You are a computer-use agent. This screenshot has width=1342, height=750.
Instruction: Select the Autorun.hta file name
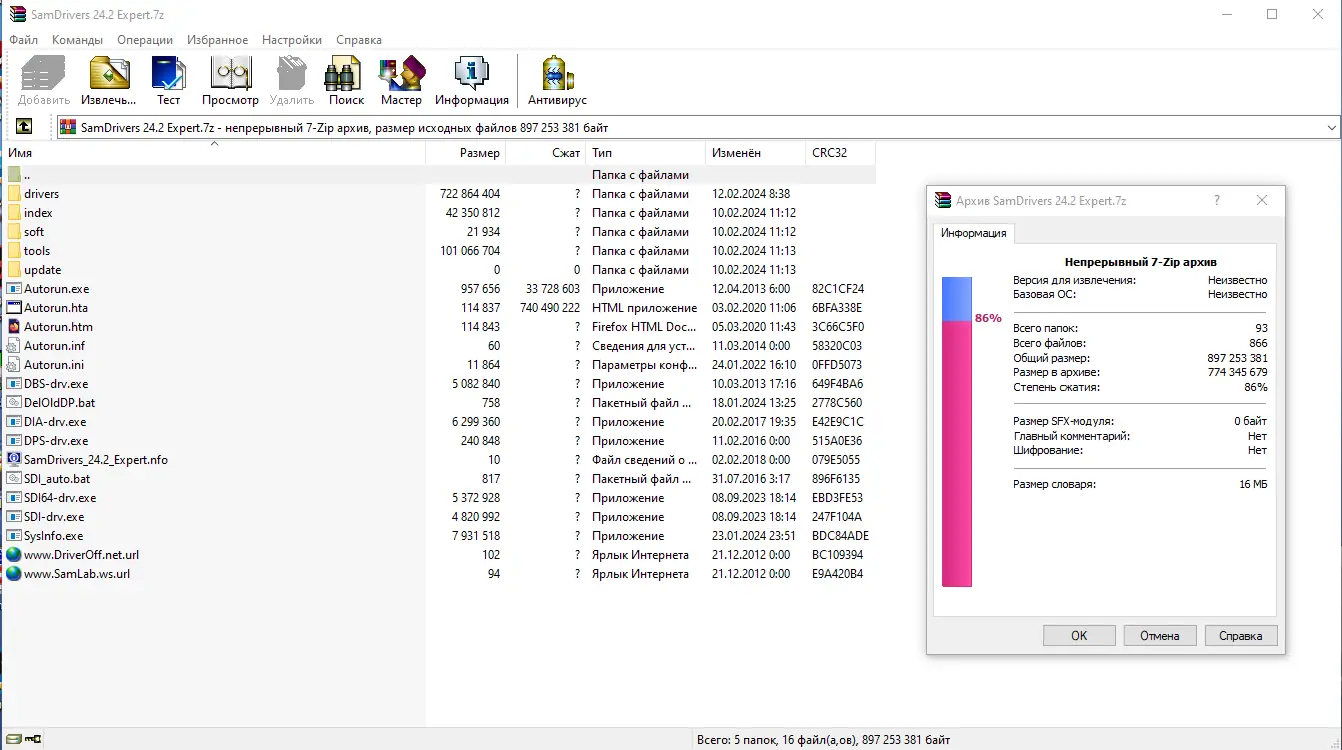point(56,308)
